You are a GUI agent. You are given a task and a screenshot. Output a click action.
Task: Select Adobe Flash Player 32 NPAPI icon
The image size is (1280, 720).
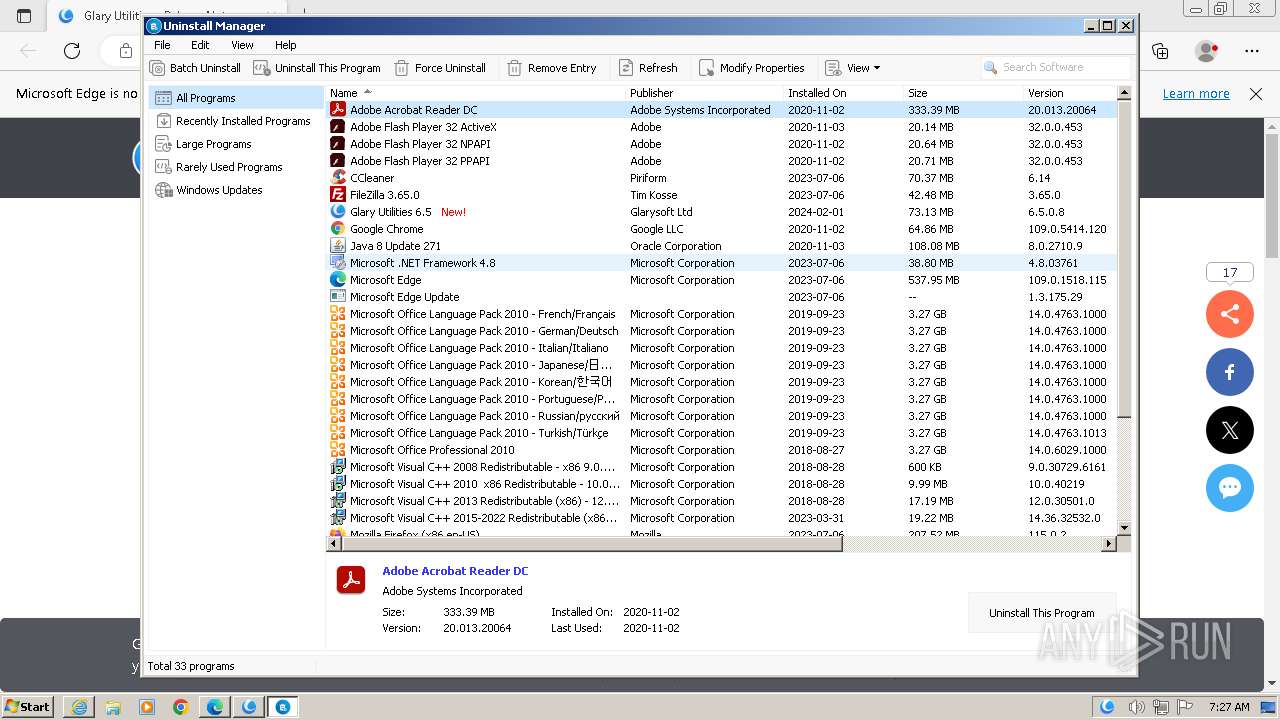coord(338,144)
